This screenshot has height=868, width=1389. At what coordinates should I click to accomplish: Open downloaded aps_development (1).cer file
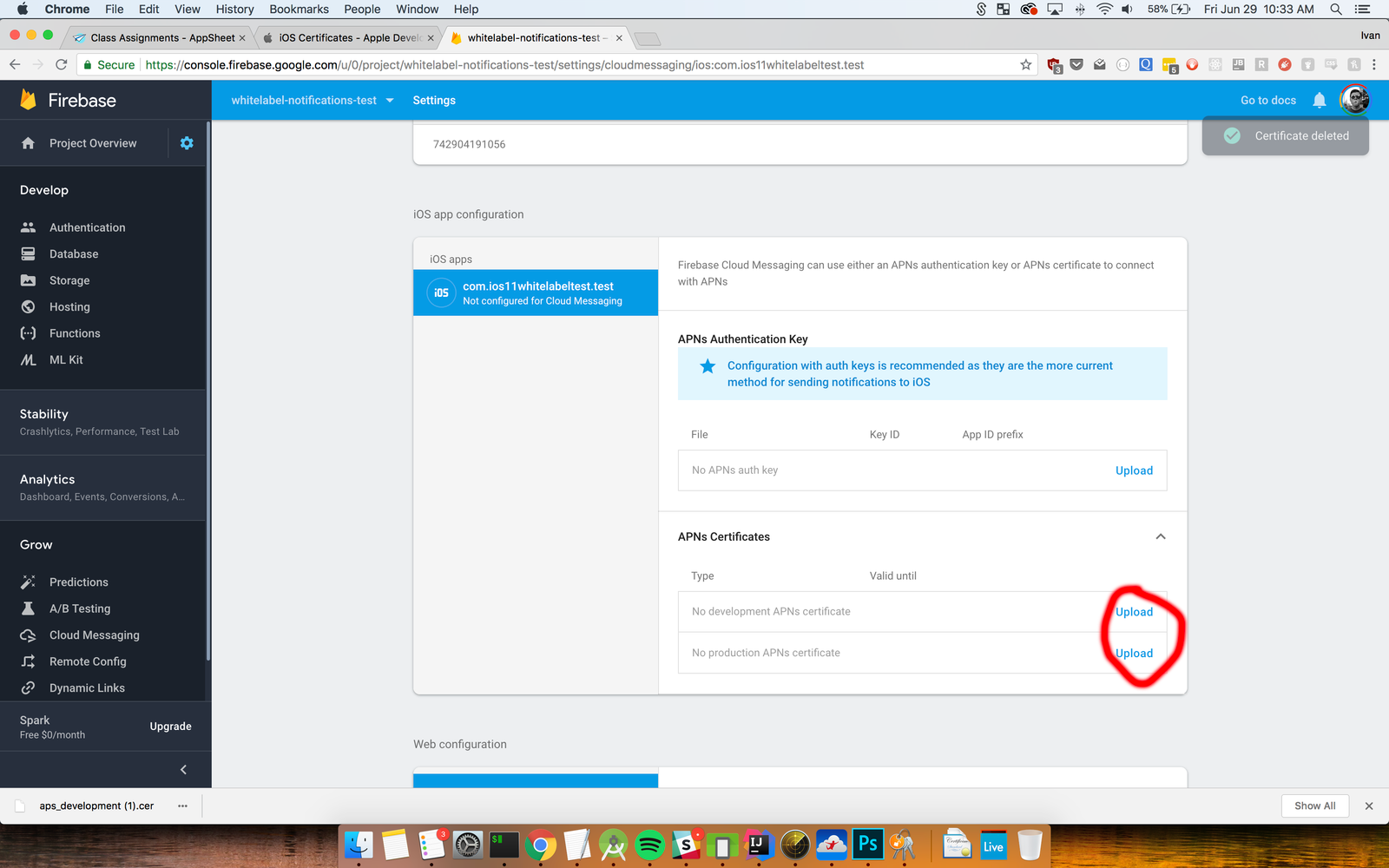(95, 806)
